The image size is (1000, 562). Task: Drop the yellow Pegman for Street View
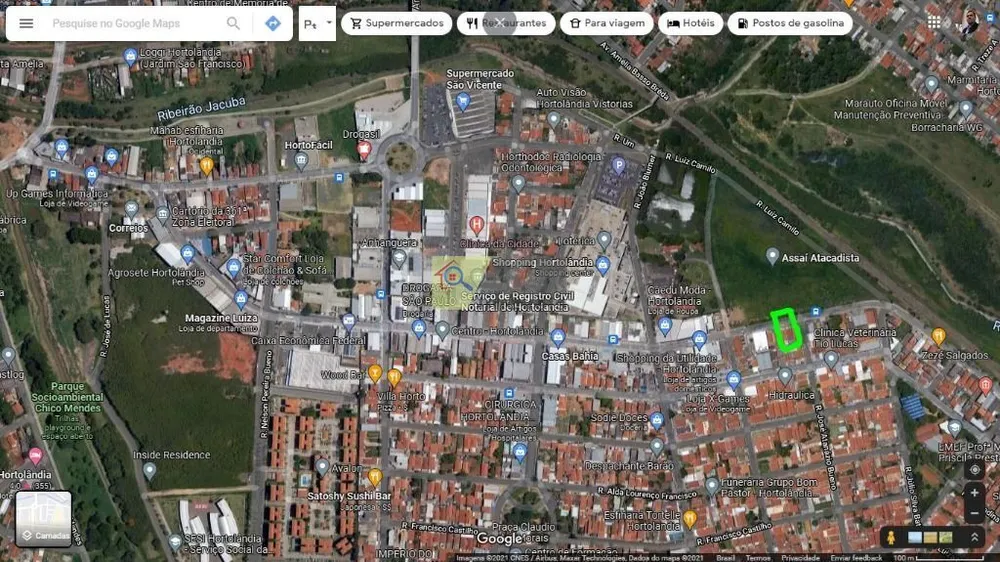tap(891, 537)
